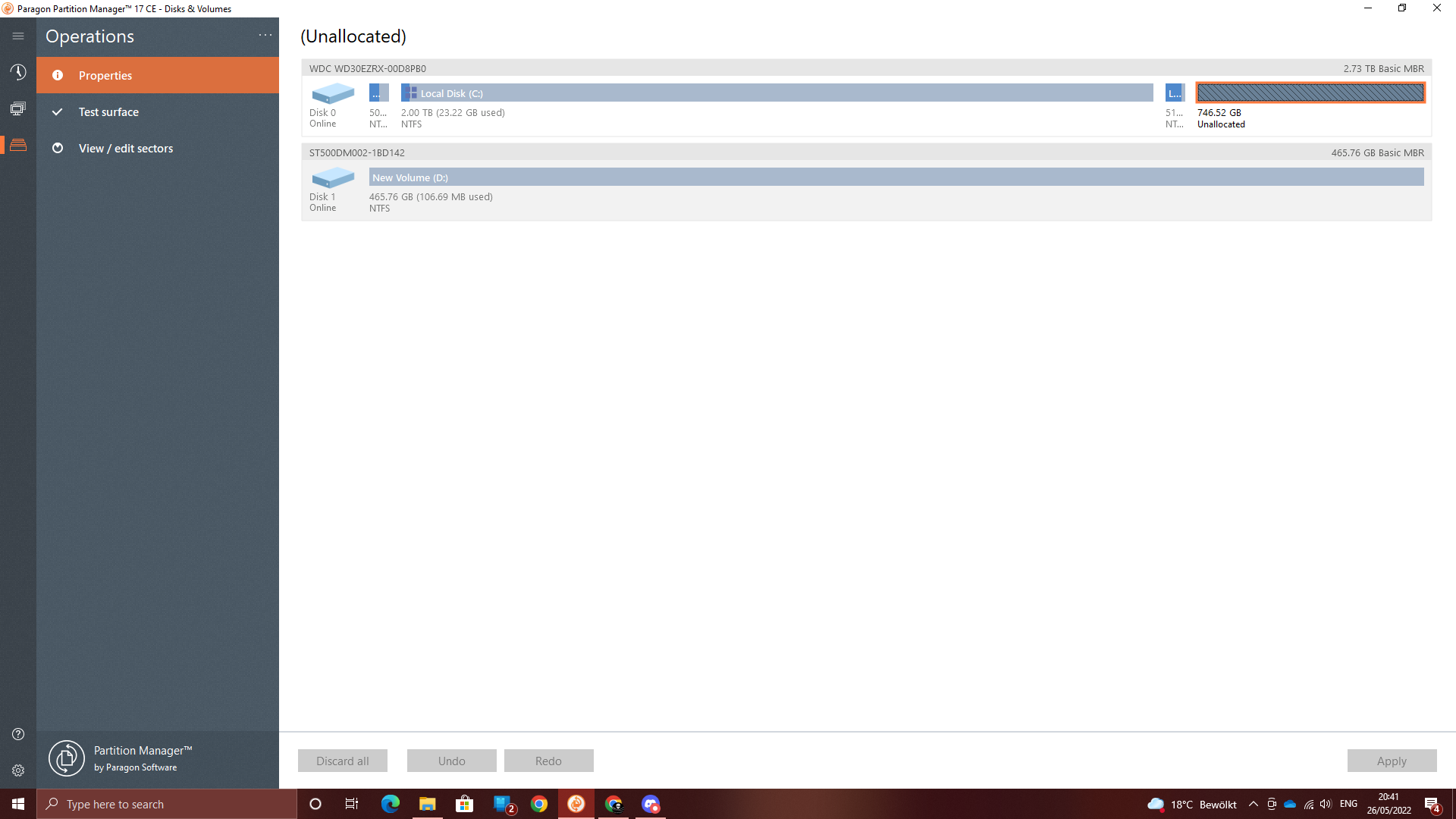Open settings gear icon in sidebar
The width and height of the screenshot is (1456, 819).
(18, 770)
